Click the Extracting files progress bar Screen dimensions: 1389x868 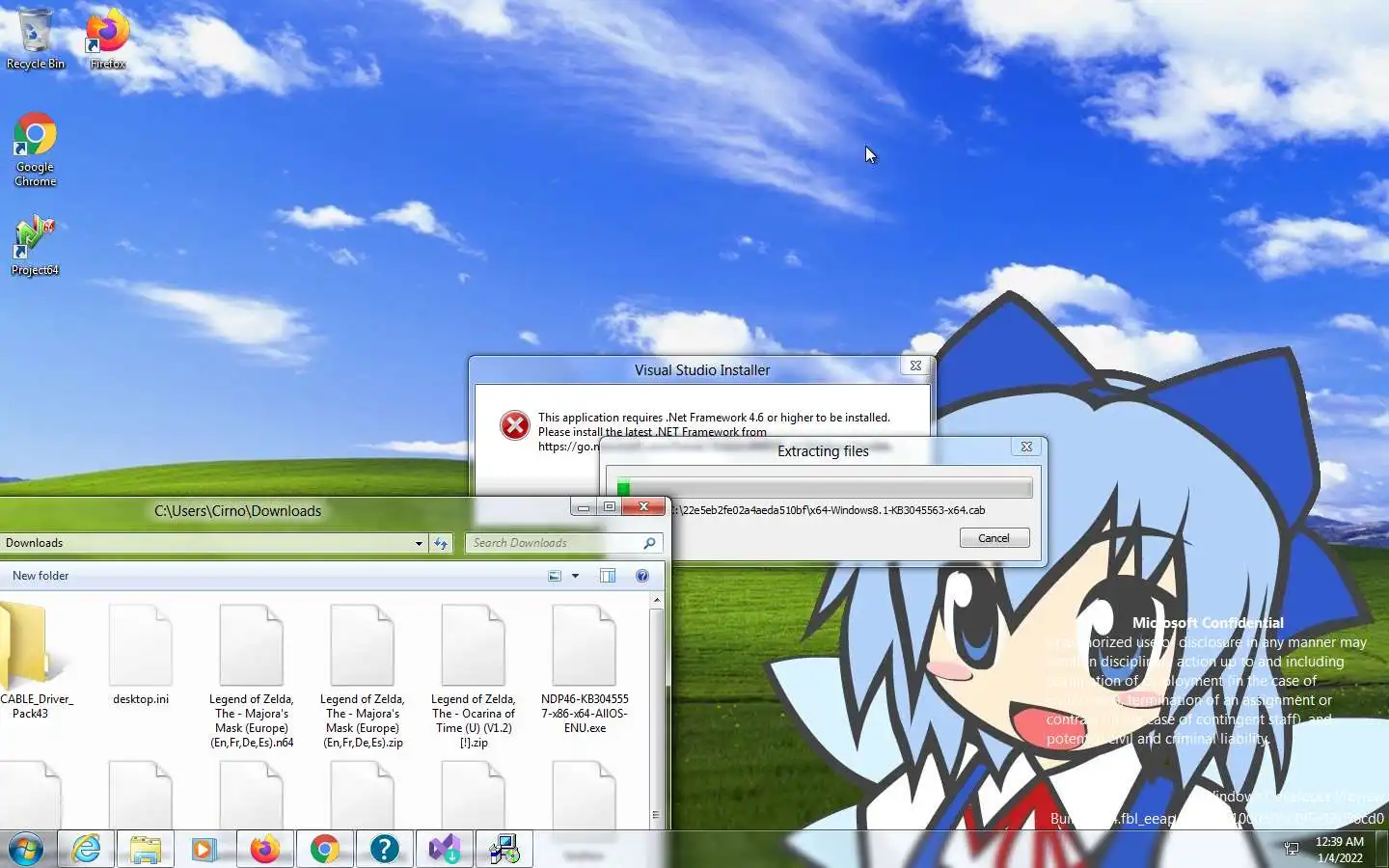pyautogui.click(x=824, y=487)
